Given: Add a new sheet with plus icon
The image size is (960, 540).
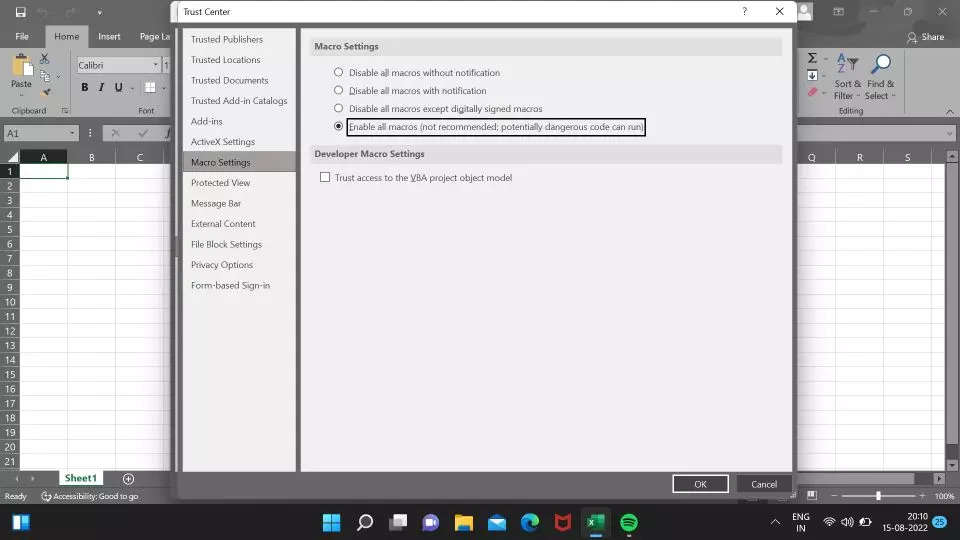Looking at the screenshot, I should 128,479.
